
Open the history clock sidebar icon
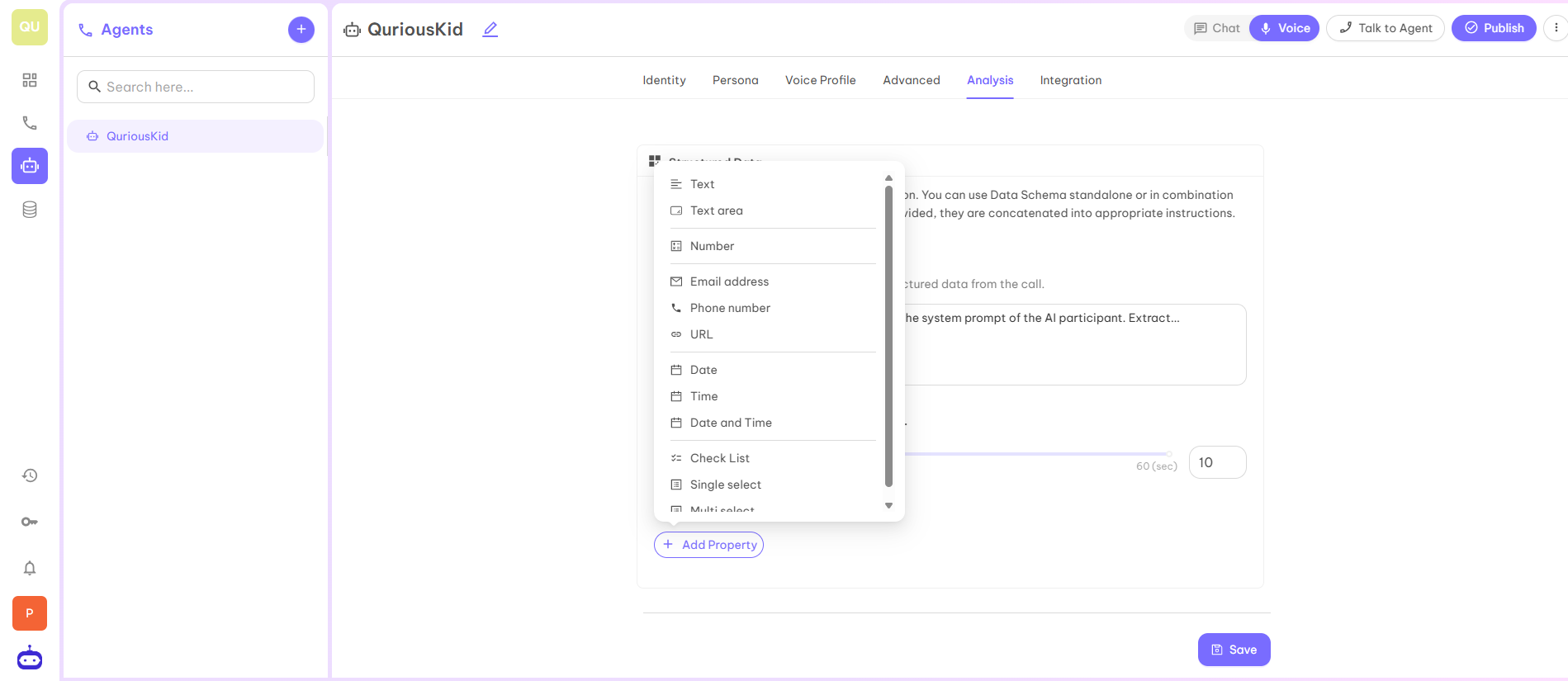pyautogui.click(x=30, y=475)
